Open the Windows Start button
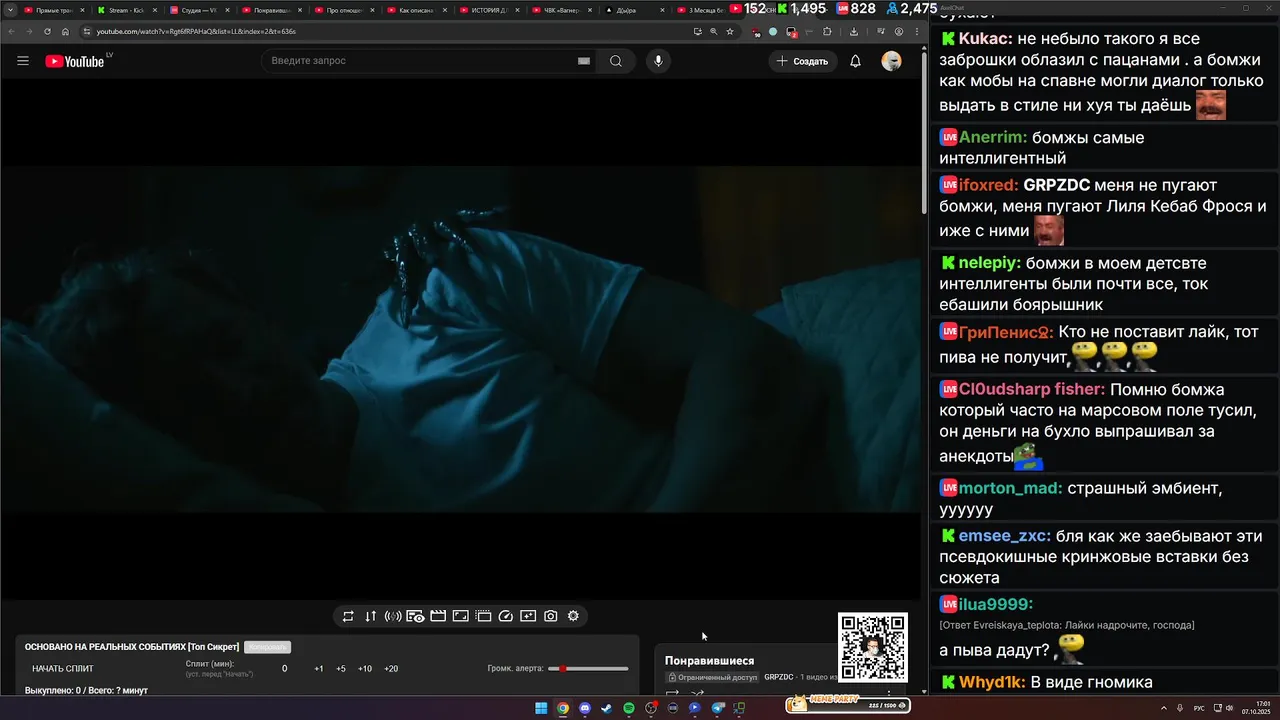1280x720 pixels. [541, 708]
